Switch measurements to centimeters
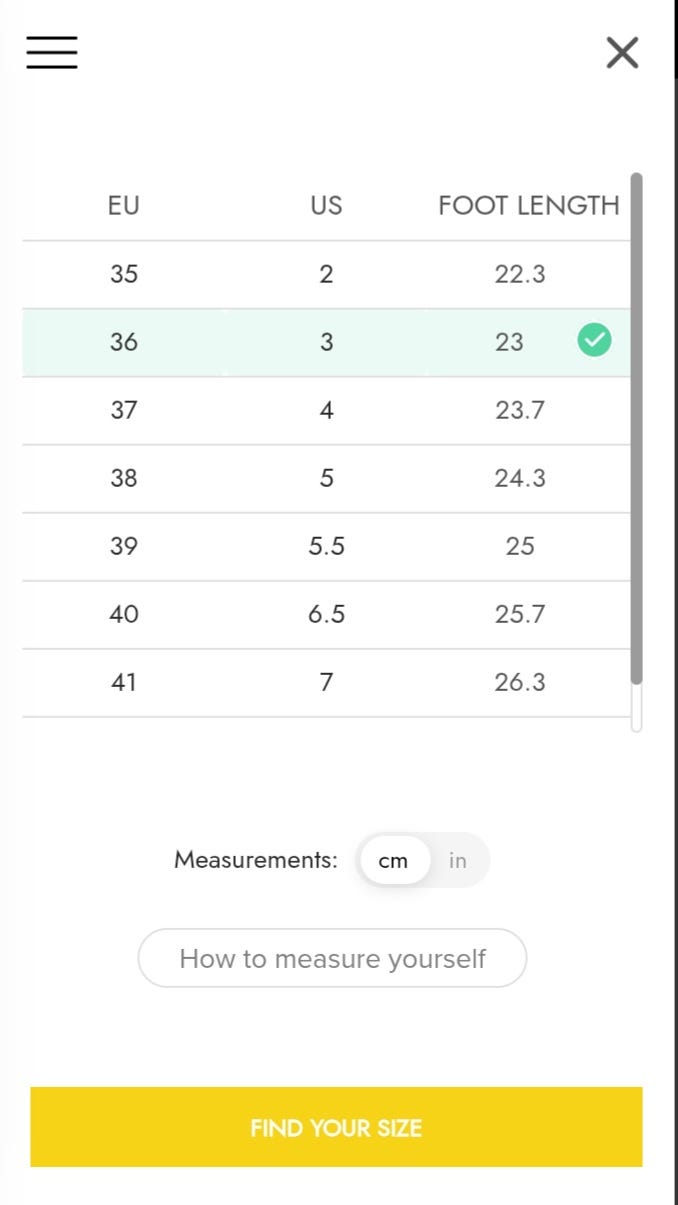Viewport: 678px width, 1205px height. [394, 860]
